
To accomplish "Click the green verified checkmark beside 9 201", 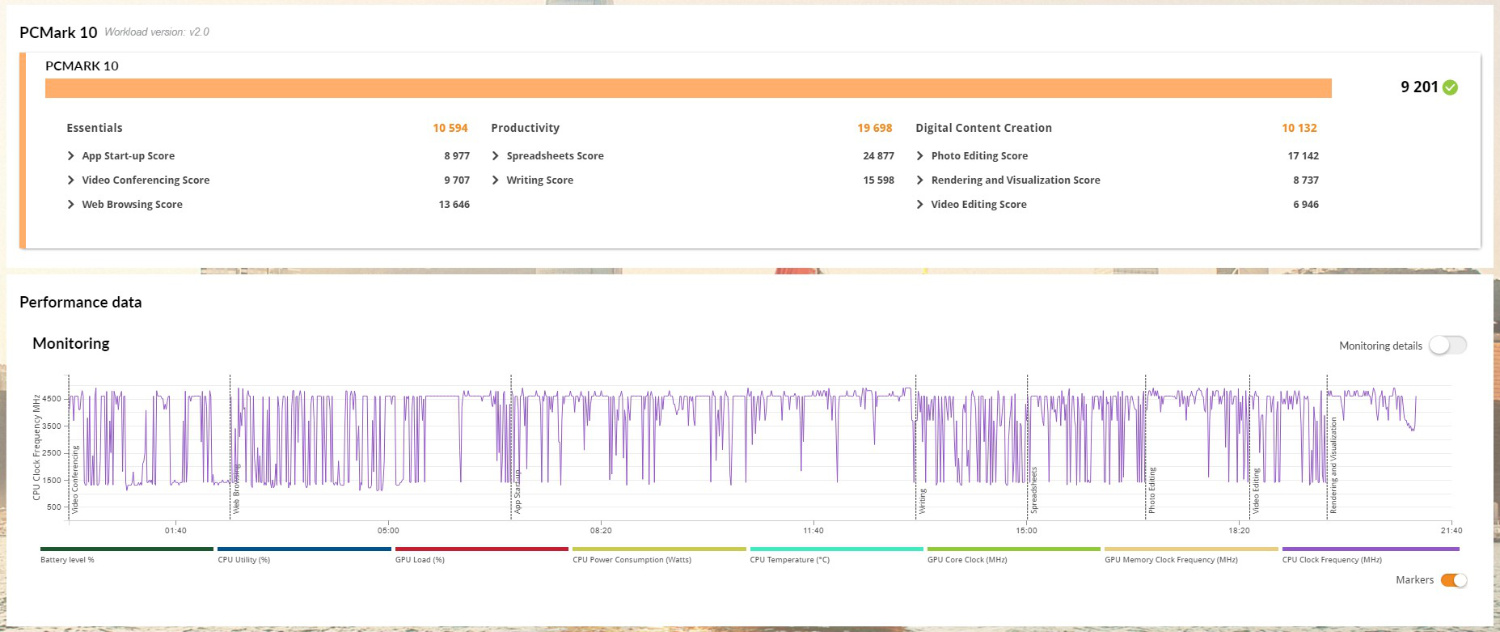I will pyautogui.click(x=1450, y=87).
